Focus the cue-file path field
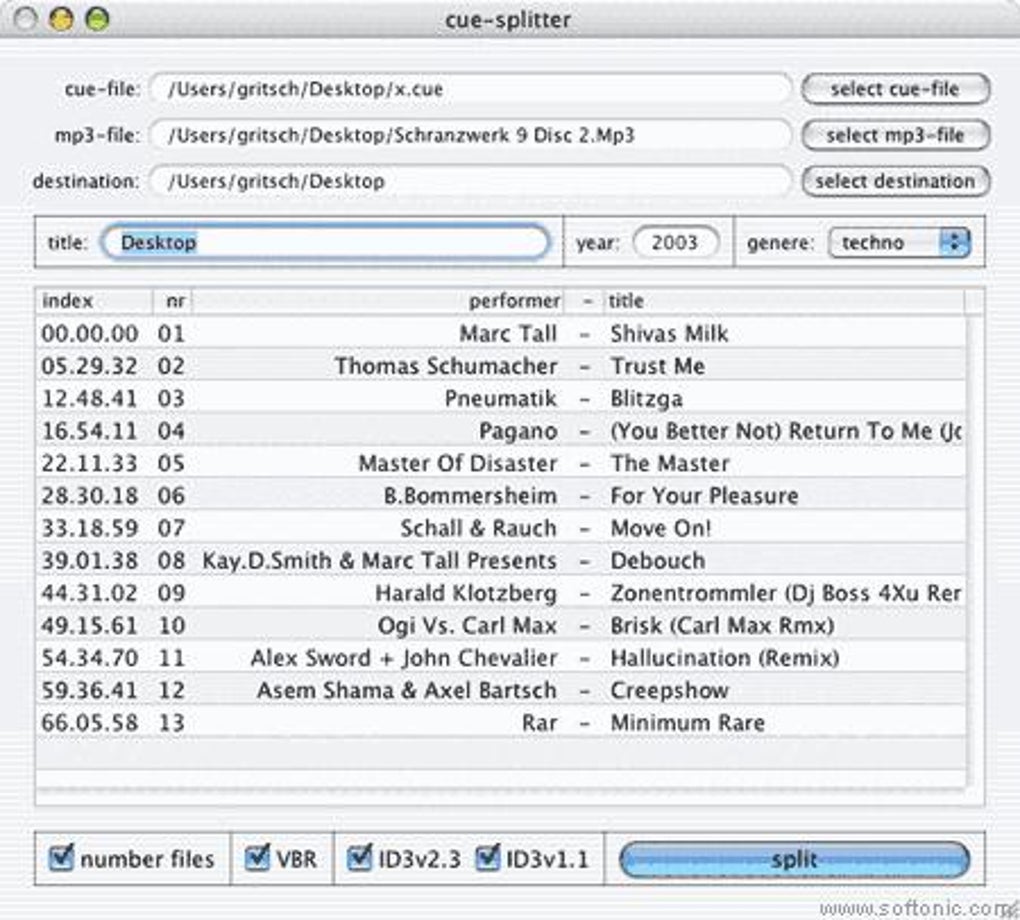 pos(470,89)
